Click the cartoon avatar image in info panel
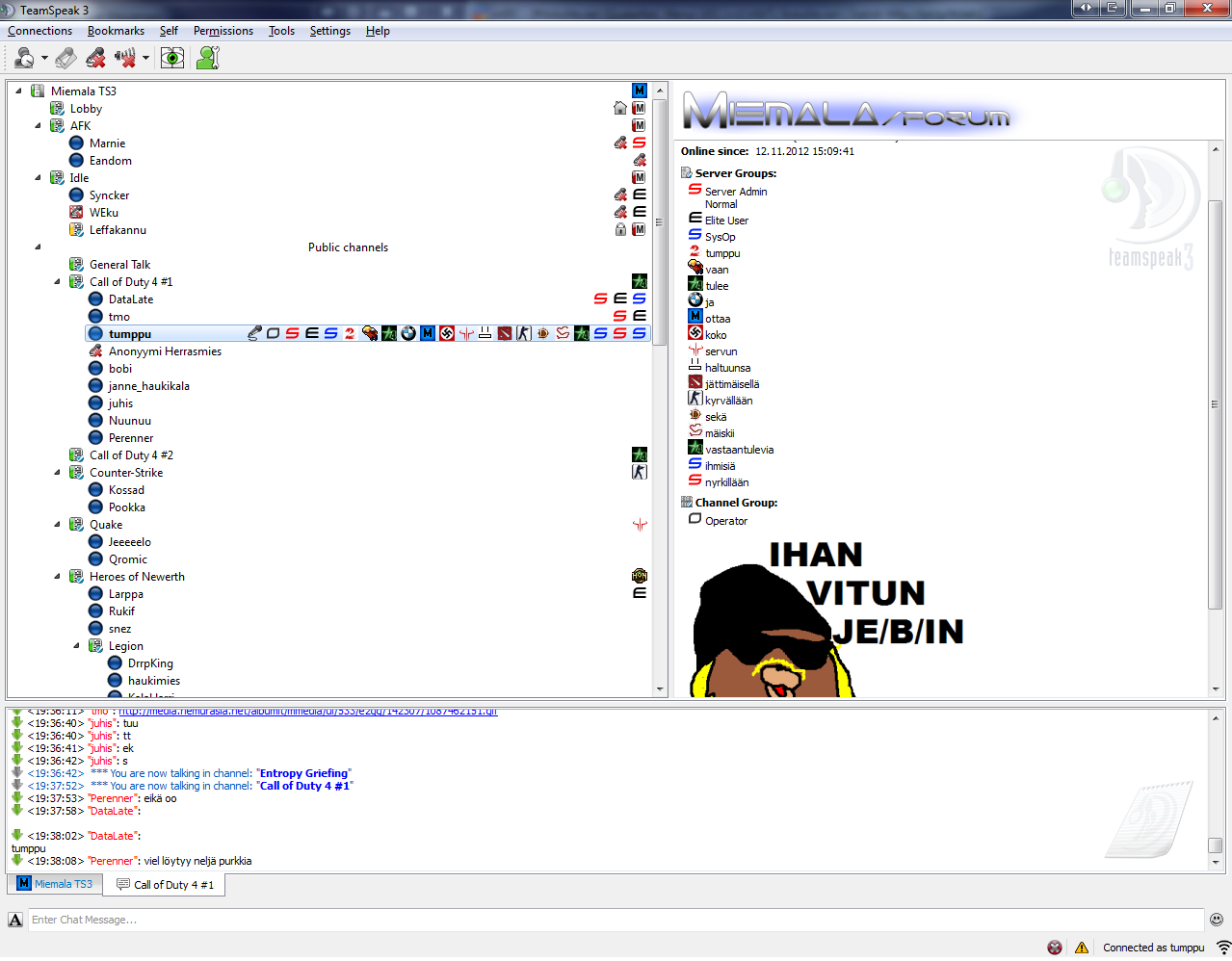 828,618
